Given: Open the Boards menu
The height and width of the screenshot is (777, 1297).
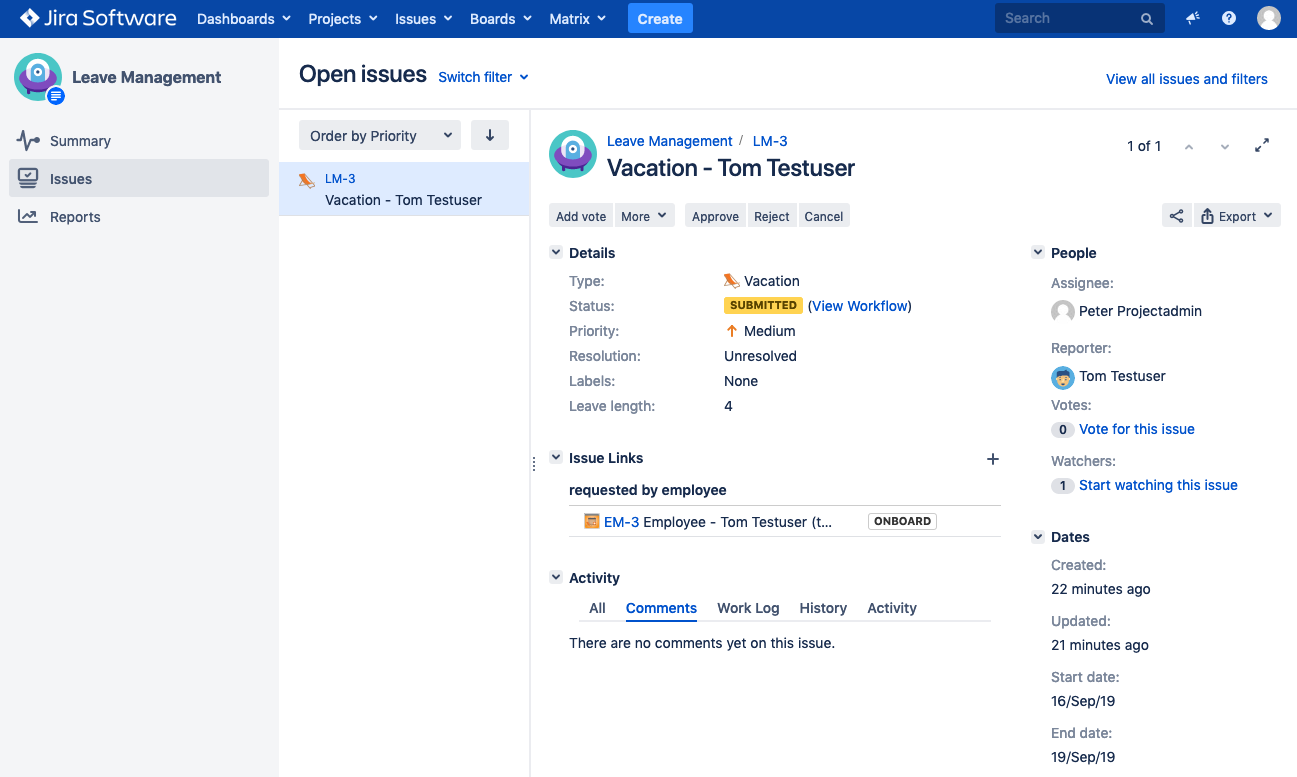Looking at the screenshot, I should 501,19.
